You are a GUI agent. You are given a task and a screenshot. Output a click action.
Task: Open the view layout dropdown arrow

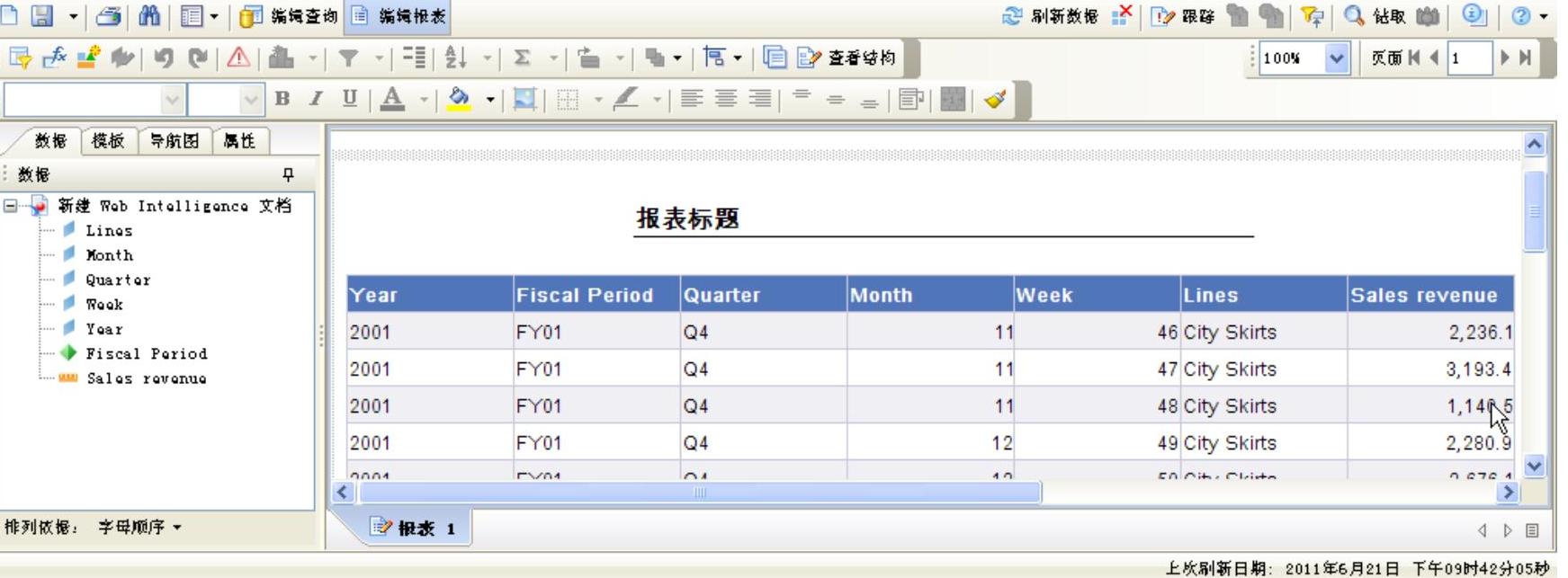click(214, 16)
